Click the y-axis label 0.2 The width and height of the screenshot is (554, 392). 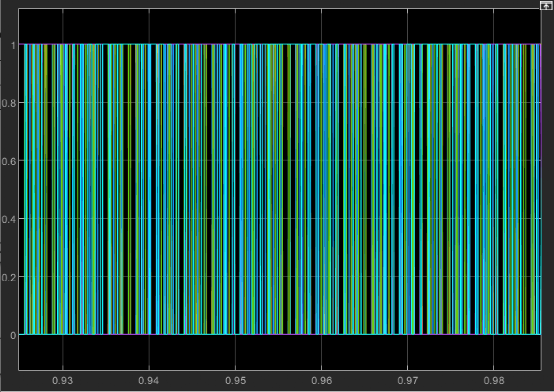click(9, 277)
